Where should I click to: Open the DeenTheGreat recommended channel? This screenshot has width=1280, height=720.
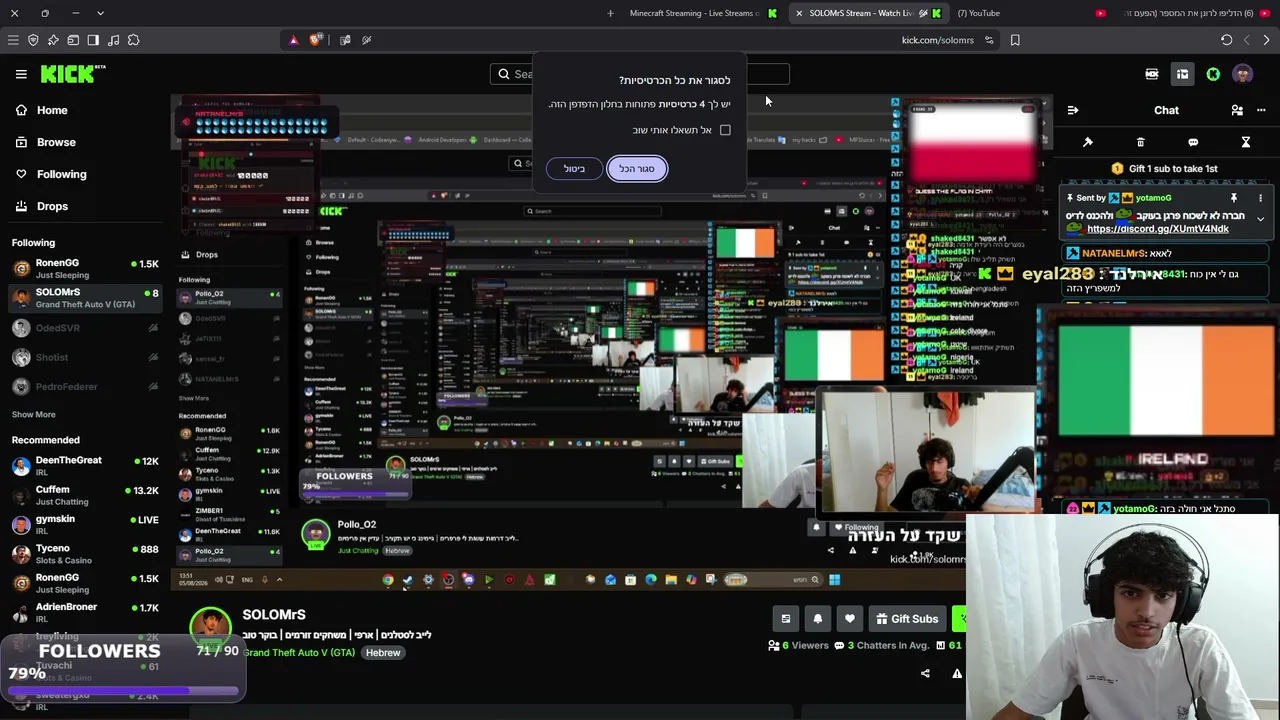[85, 466]
